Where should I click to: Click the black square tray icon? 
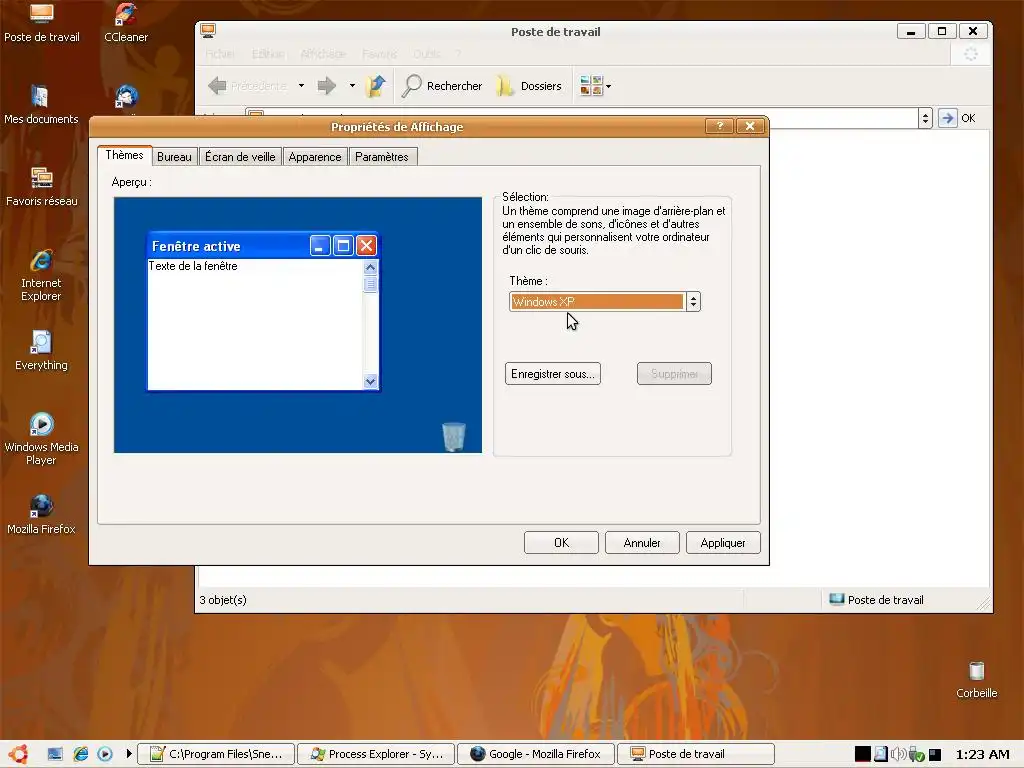(x=863, y=754)
